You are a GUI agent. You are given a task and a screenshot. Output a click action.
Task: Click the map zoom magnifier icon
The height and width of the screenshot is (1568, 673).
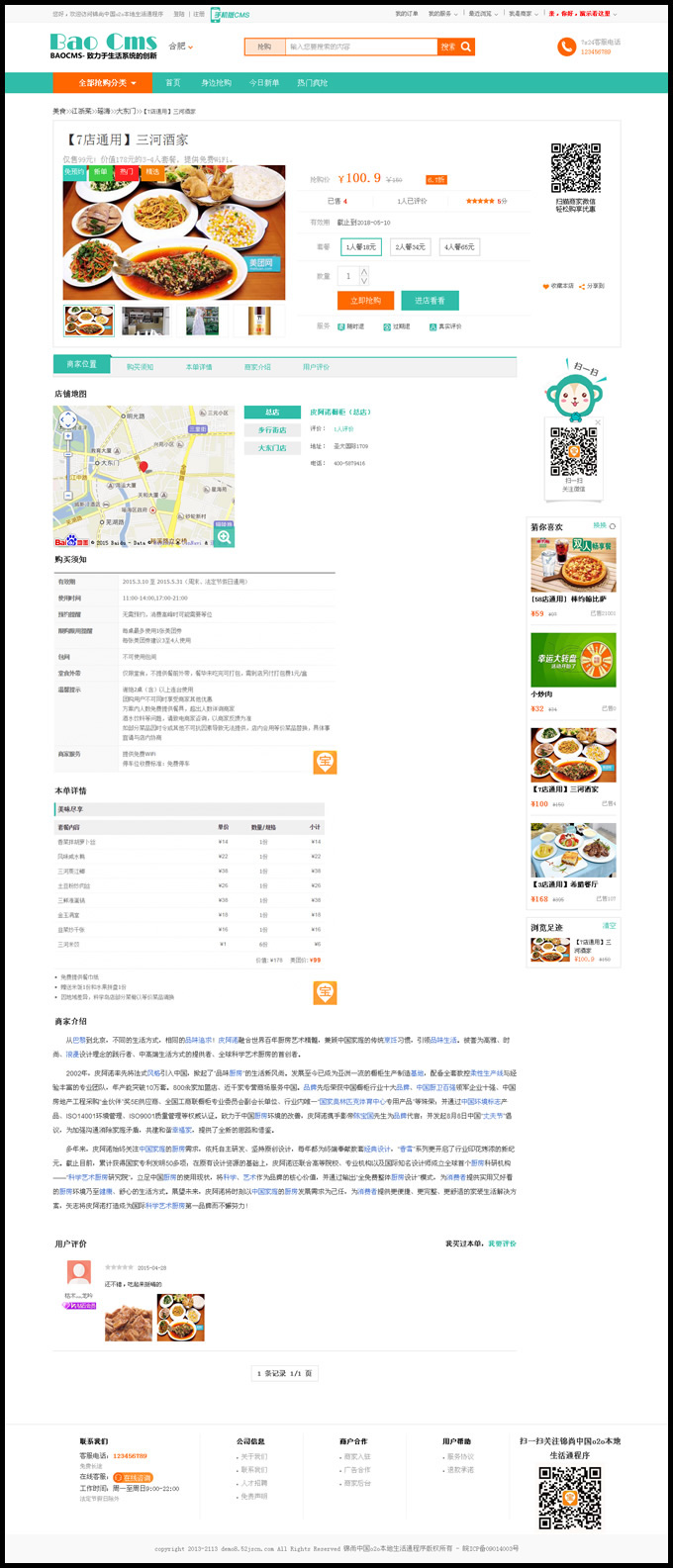click(225, 537)
